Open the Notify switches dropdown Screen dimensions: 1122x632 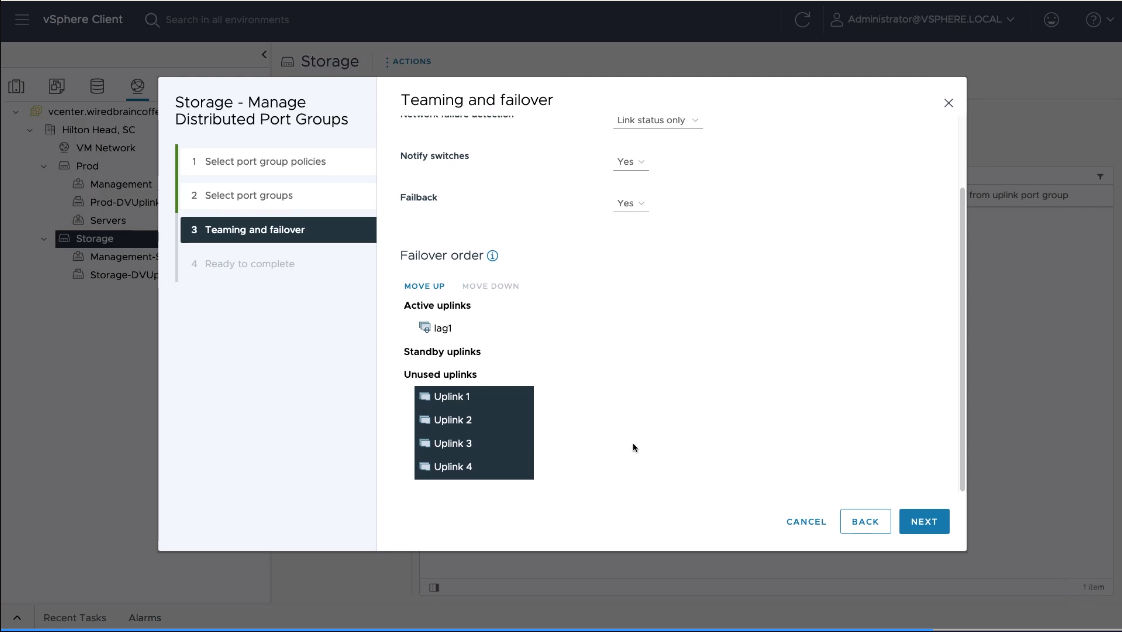tap(630, 162)
